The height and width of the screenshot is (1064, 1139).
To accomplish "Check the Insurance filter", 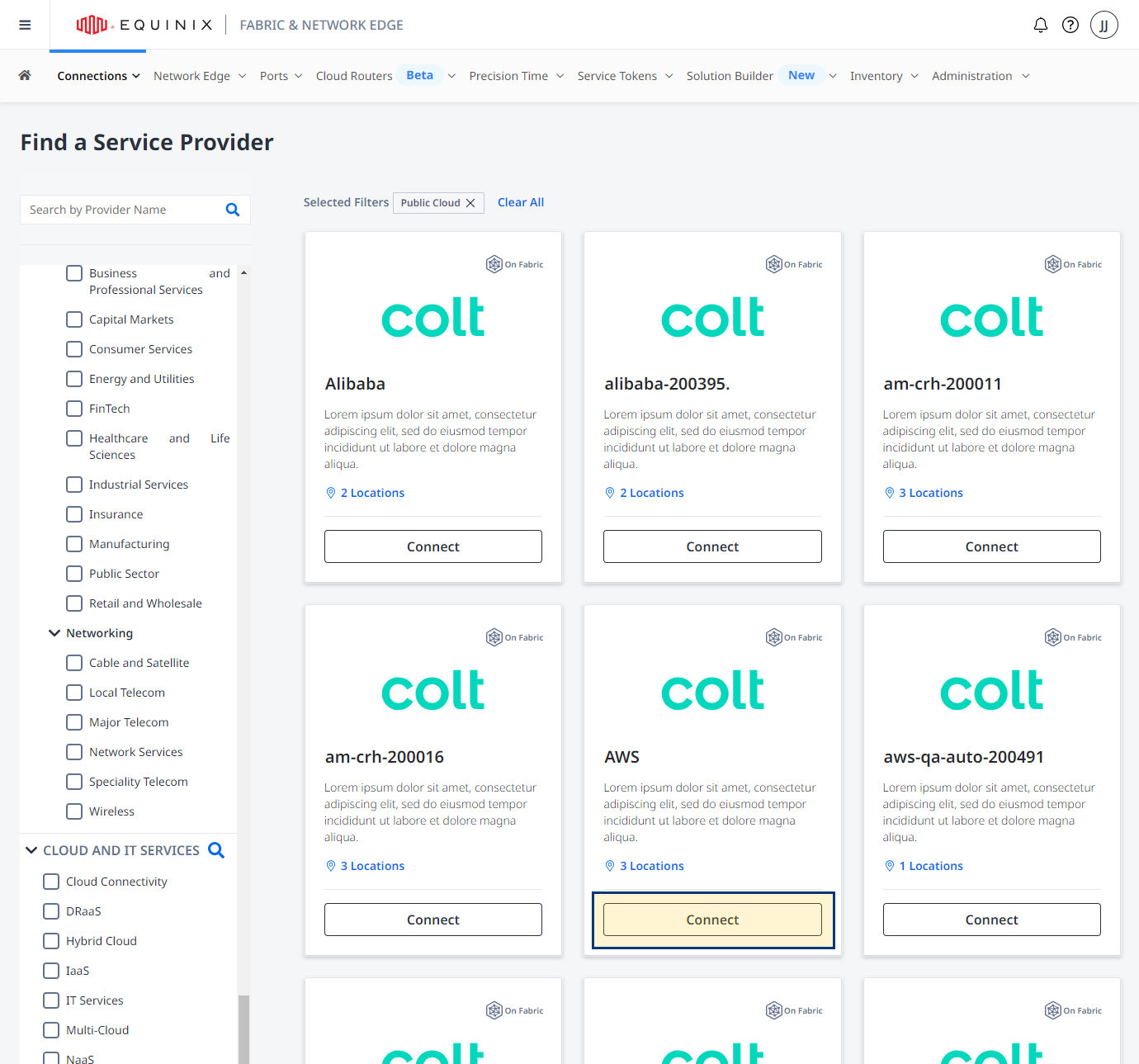I will coord(74,514).
